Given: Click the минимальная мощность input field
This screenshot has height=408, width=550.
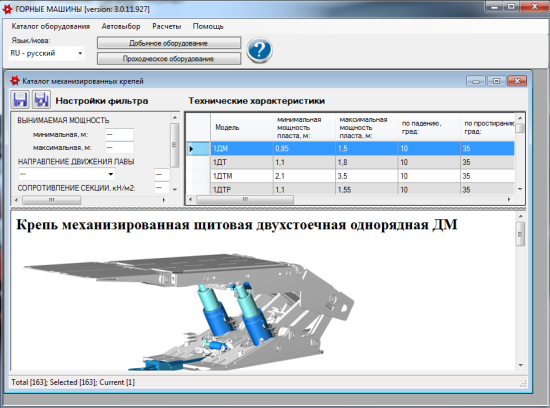Looking at the screenshot, I should point(119,135).
